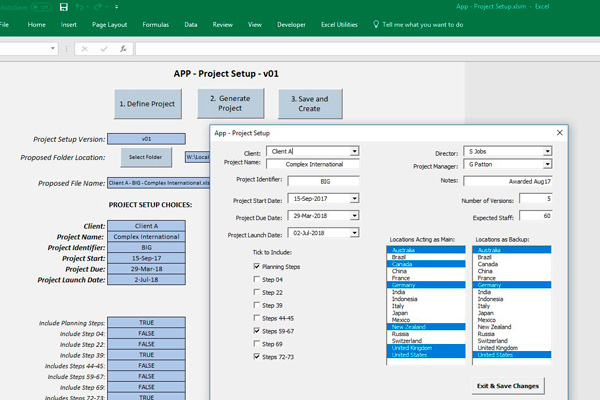Click the Project Name field in dialog
600x400 pixels.
tap(313, 164)
